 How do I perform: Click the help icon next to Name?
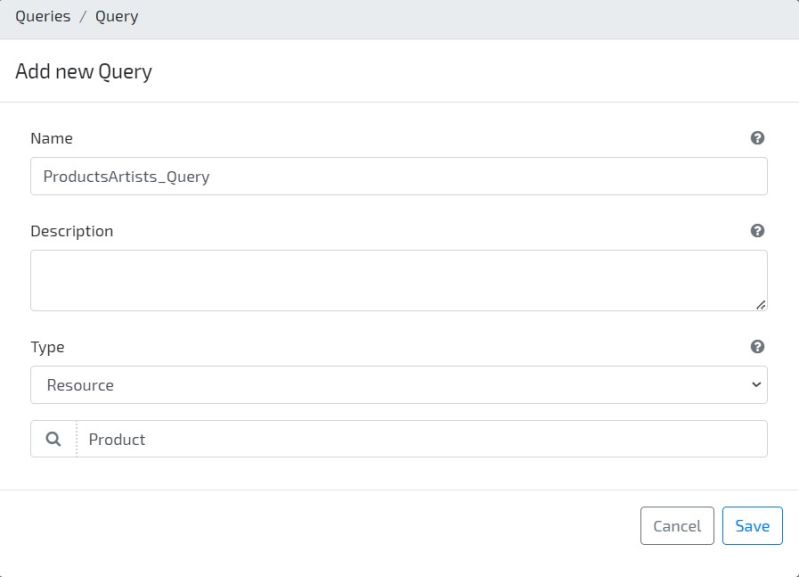(757, 138)
